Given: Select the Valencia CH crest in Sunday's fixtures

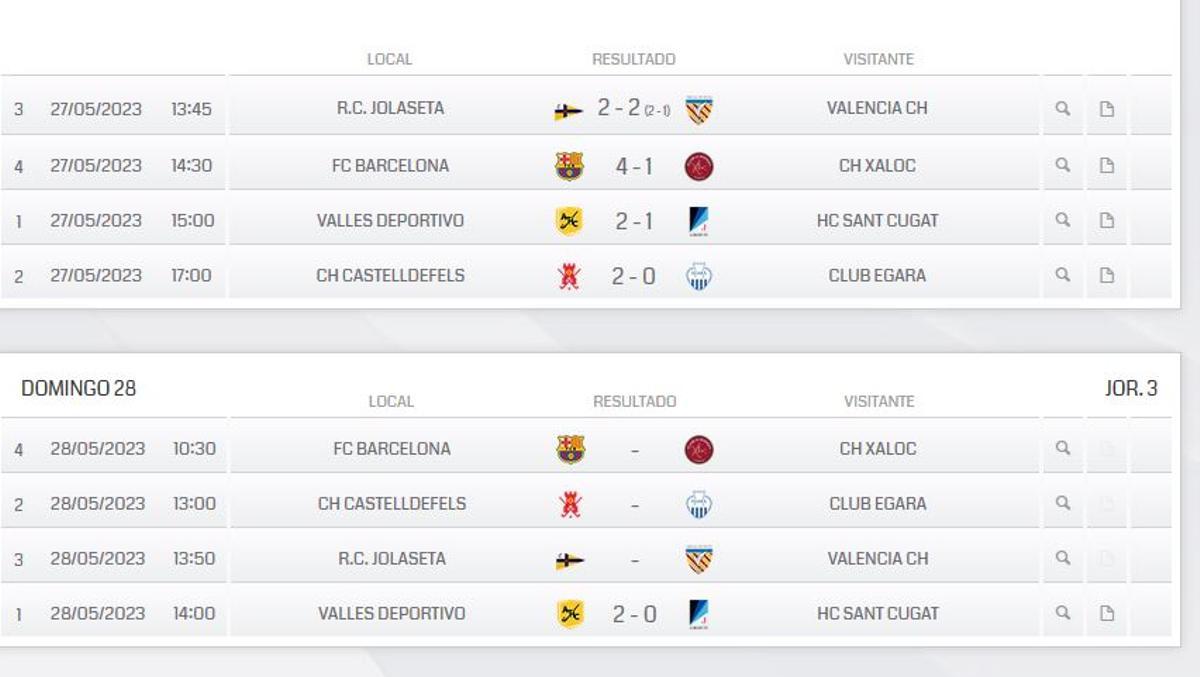Looking at the screenshot, I should [x=698, y=559].
